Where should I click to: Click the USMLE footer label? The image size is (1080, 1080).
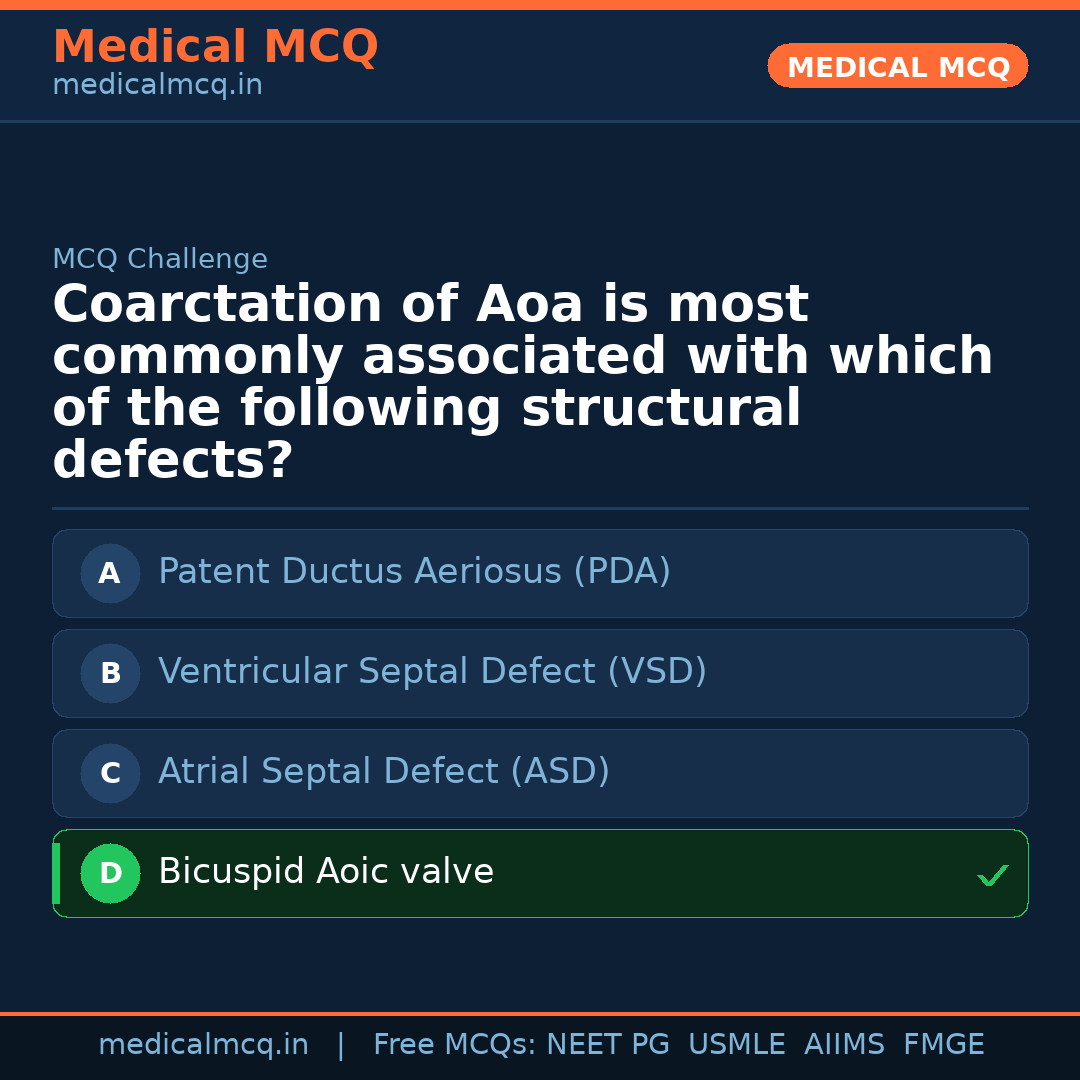coord(737,1045)
